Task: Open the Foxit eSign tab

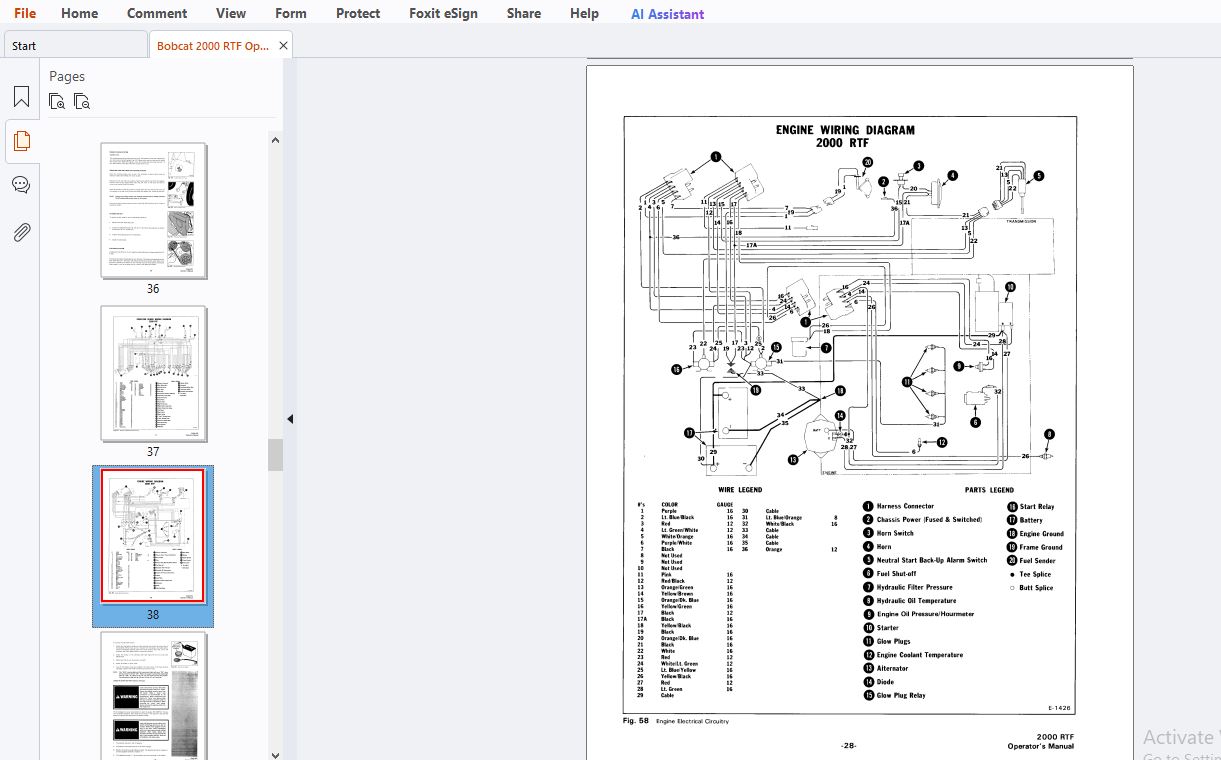Action: pos(443,13)
